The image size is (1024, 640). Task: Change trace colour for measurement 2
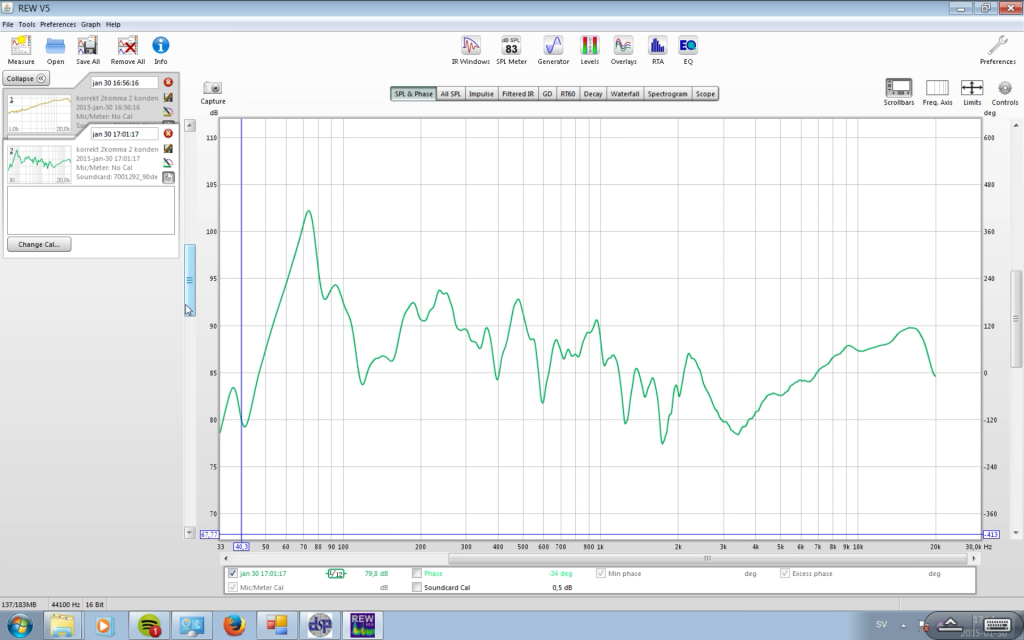(168, 163)
